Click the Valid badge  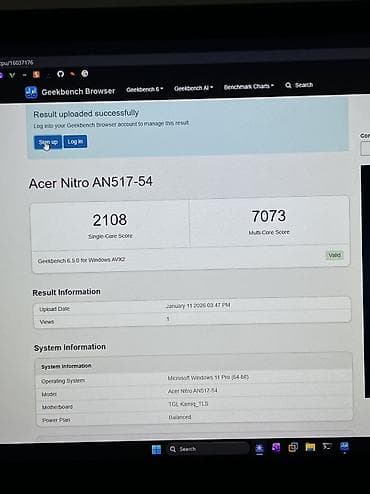pos(334,255)
